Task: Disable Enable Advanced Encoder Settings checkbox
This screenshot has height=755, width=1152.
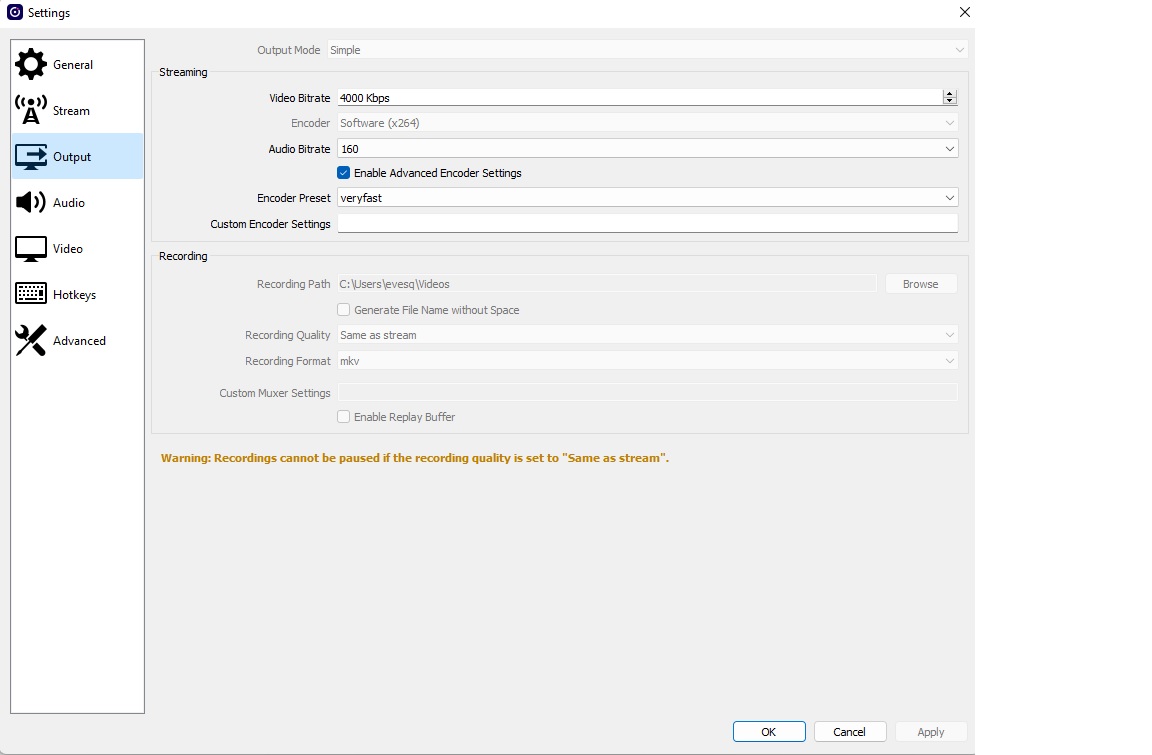Action: pyautogui.click(x=344, y=173)
